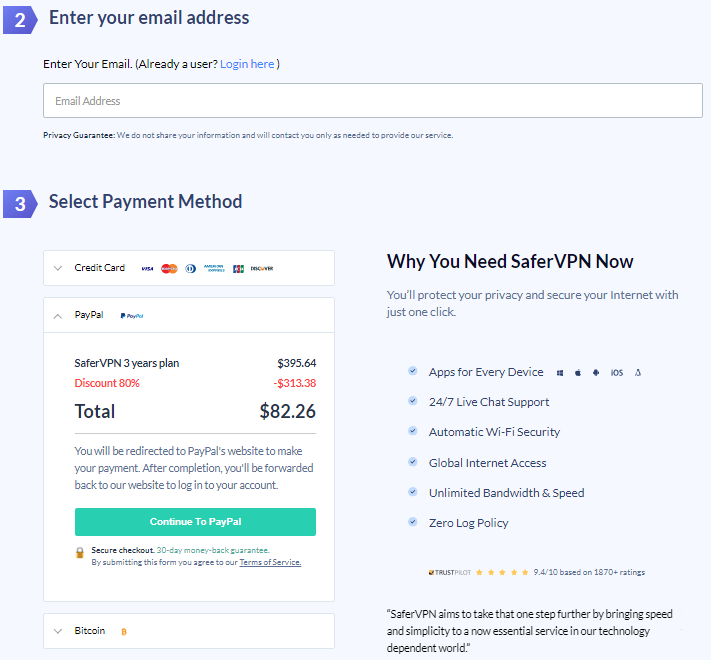Image resolution: width=711 pixels, height=660 pixels.
Task: Click the JCB card icon
Action: (239, 269)
